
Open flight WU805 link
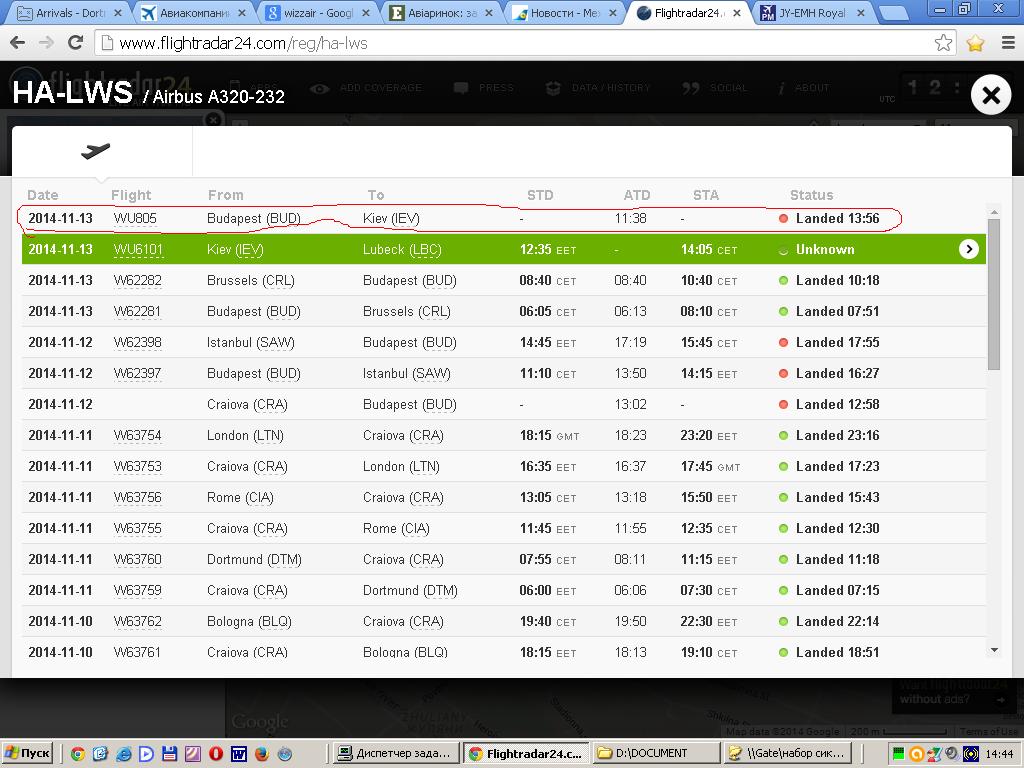coord(135,218)
